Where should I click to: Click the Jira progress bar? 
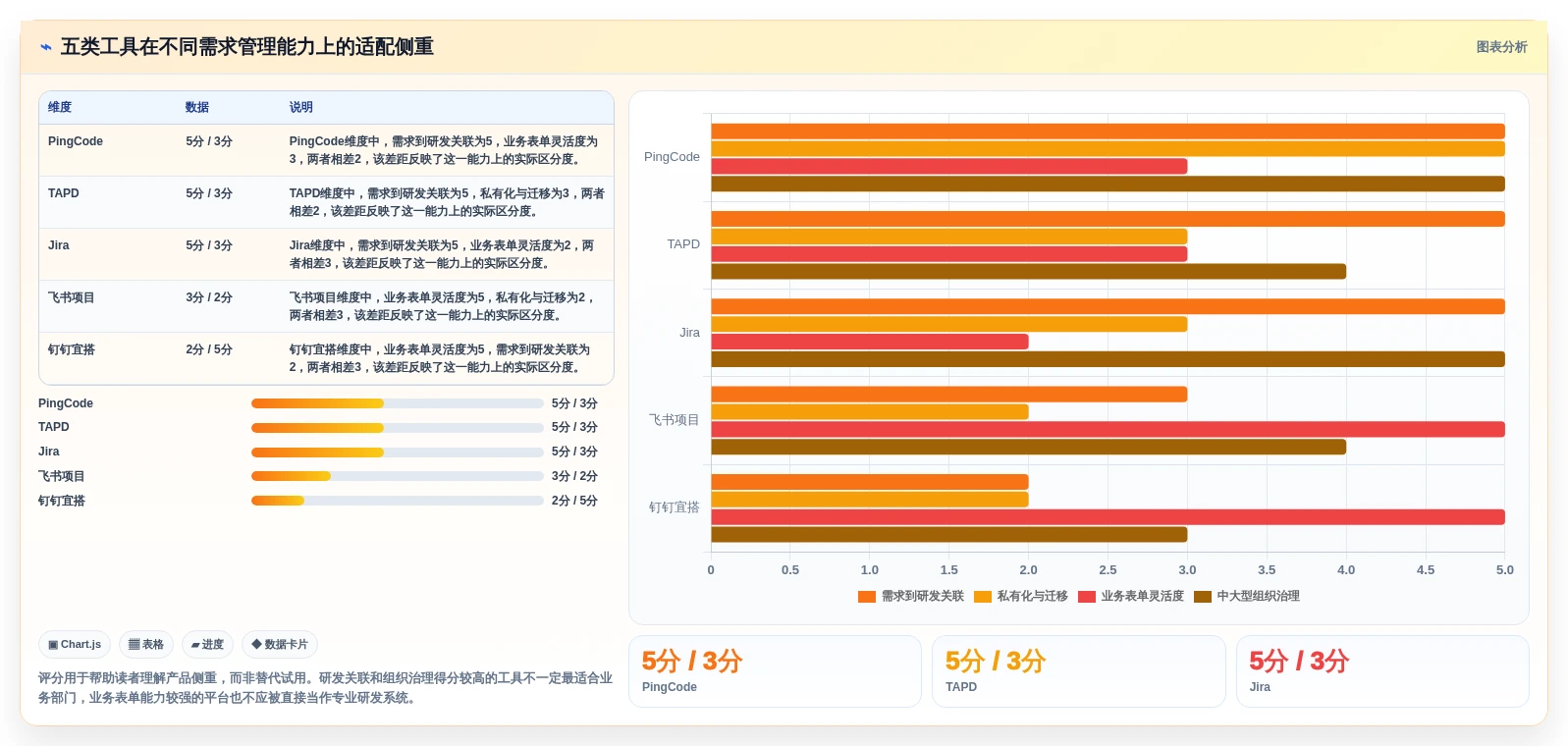point(397,453)
